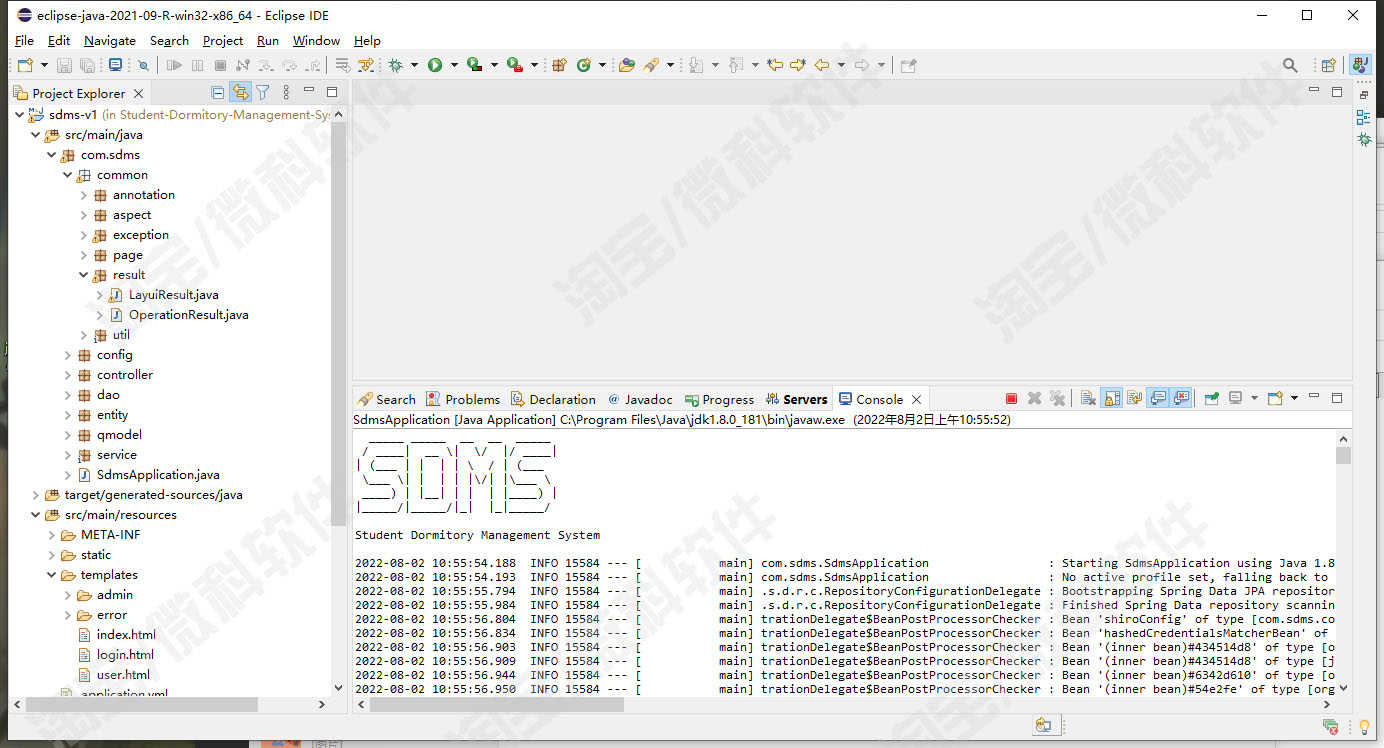
Task: Close the Project Explorer view
Action: (x=138, y=93)
